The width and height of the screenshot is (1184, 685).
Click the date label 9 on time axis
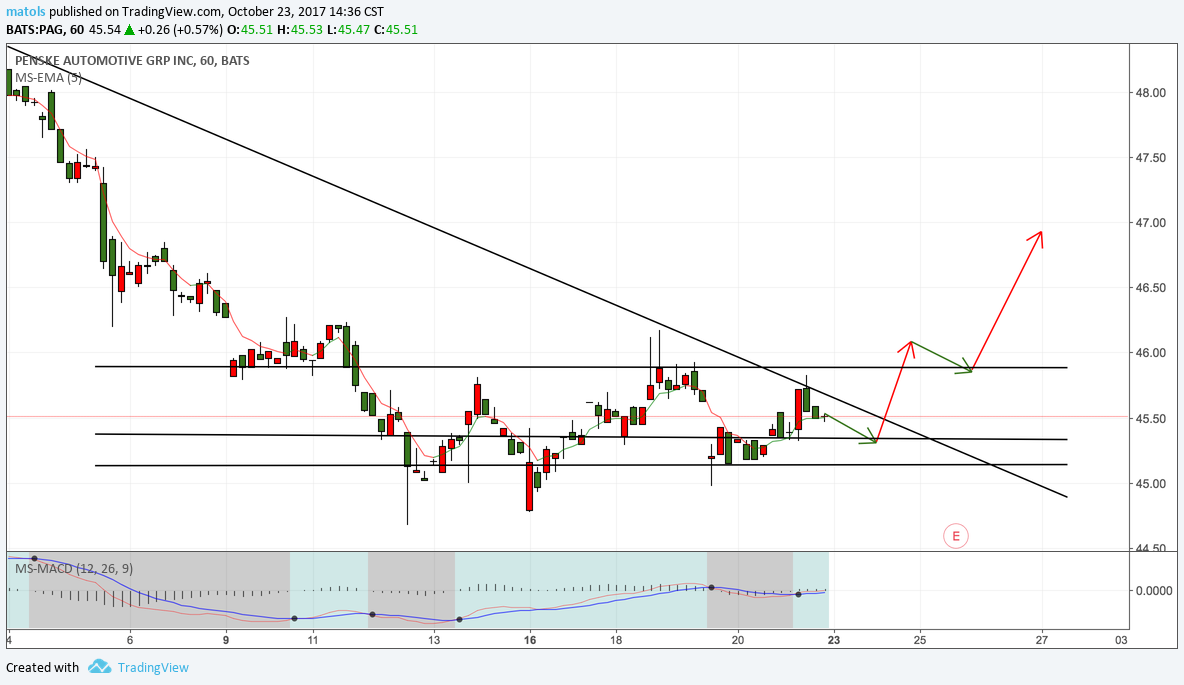(226, 640)
